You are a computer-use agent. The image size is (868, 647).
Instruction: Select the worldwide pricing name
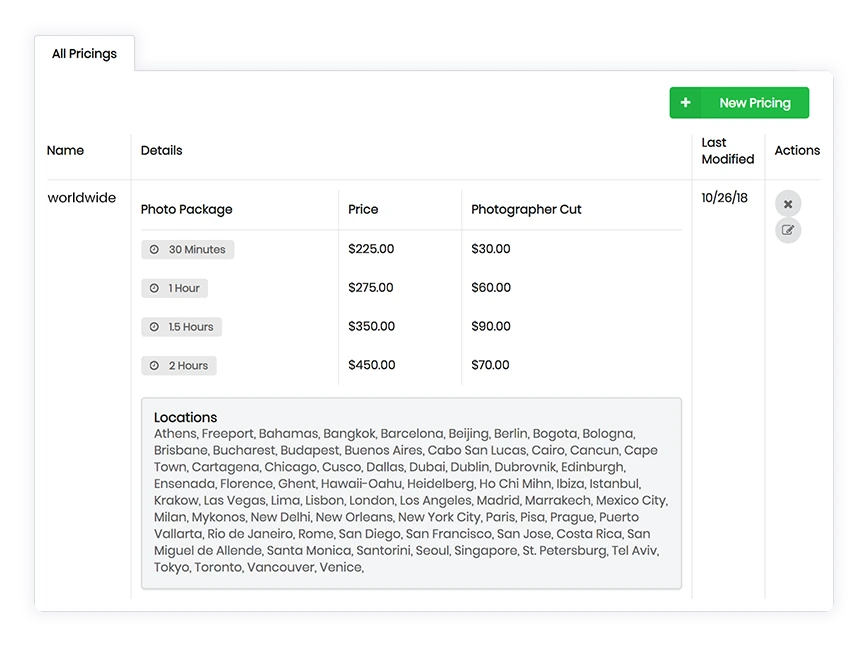coord(82,198)
